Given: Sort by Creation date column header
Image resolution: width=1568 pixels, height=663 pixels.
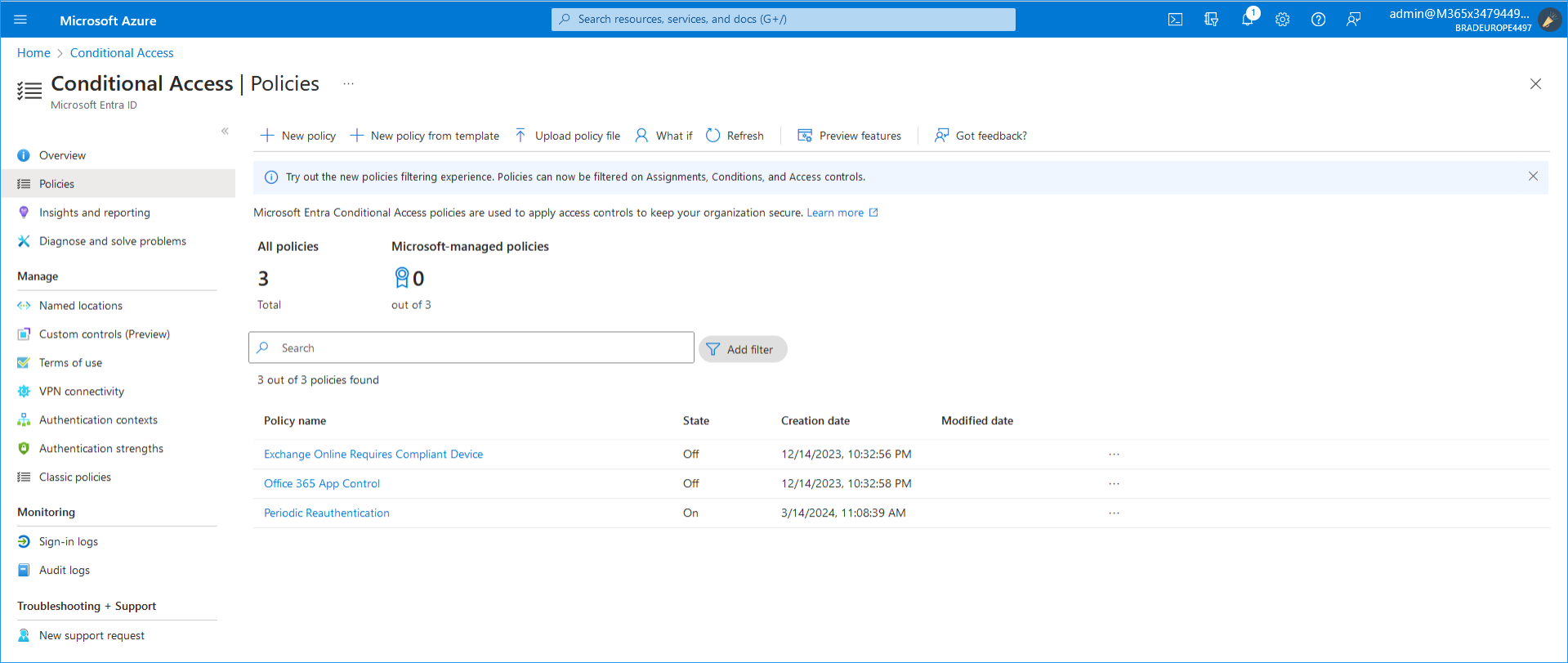Looking at the screenshot, I should [x=815, y=421].
